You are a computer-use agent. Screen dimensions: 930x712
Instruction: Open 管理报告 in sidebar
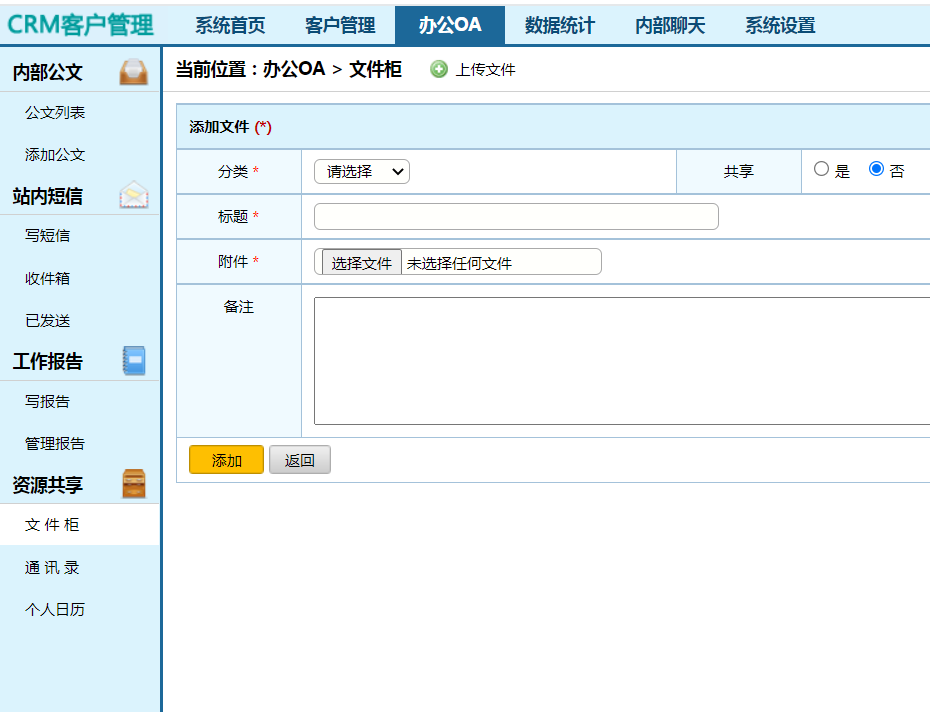[55, 443]
